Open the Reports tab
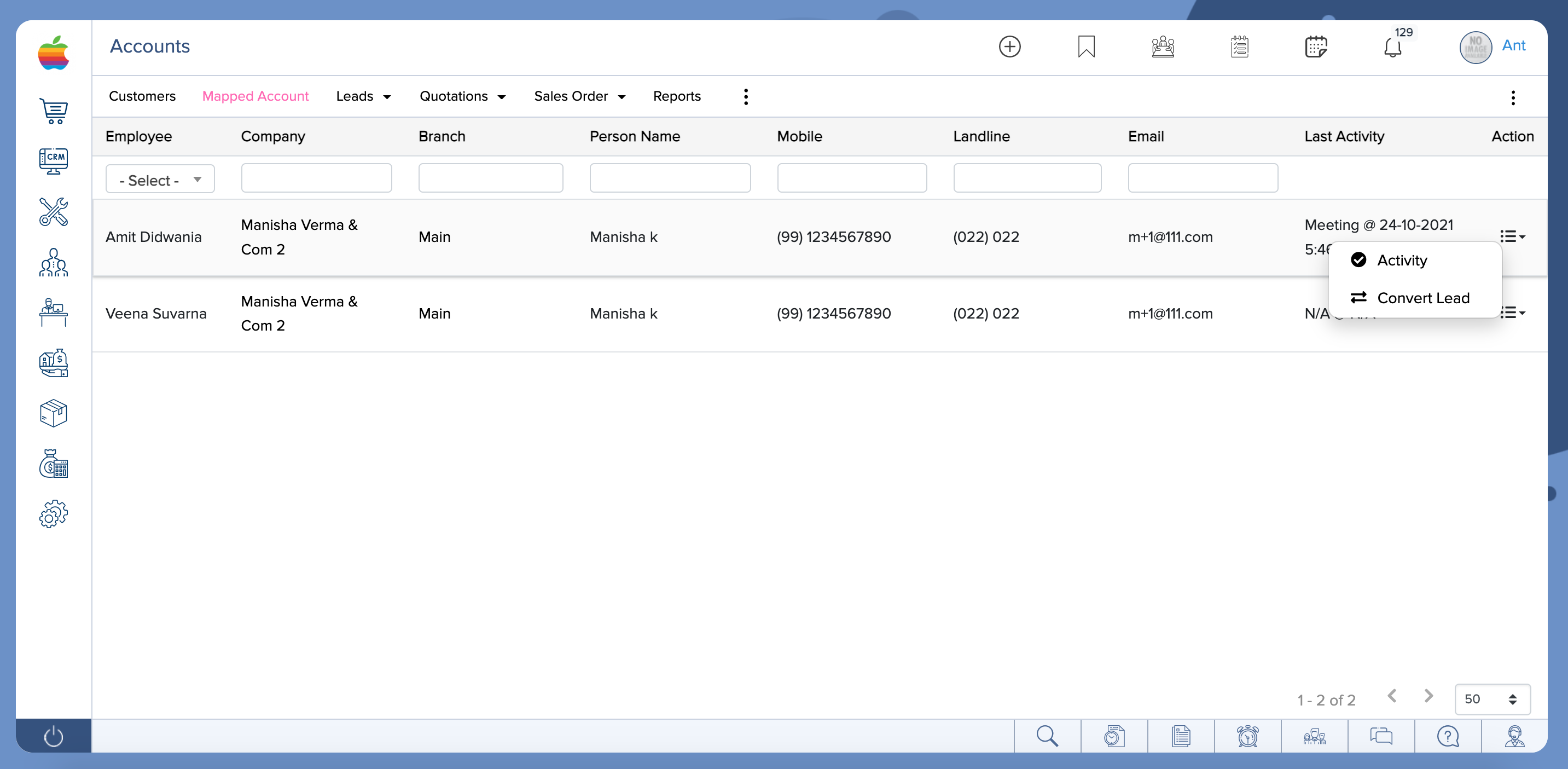 [677, 96]
